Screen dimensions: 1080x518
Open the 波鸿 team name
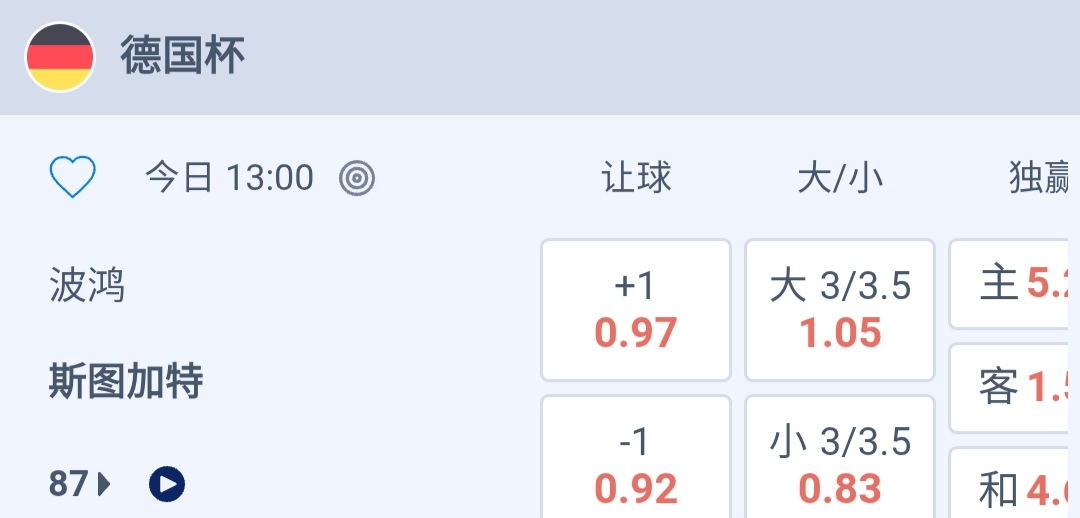88,286
